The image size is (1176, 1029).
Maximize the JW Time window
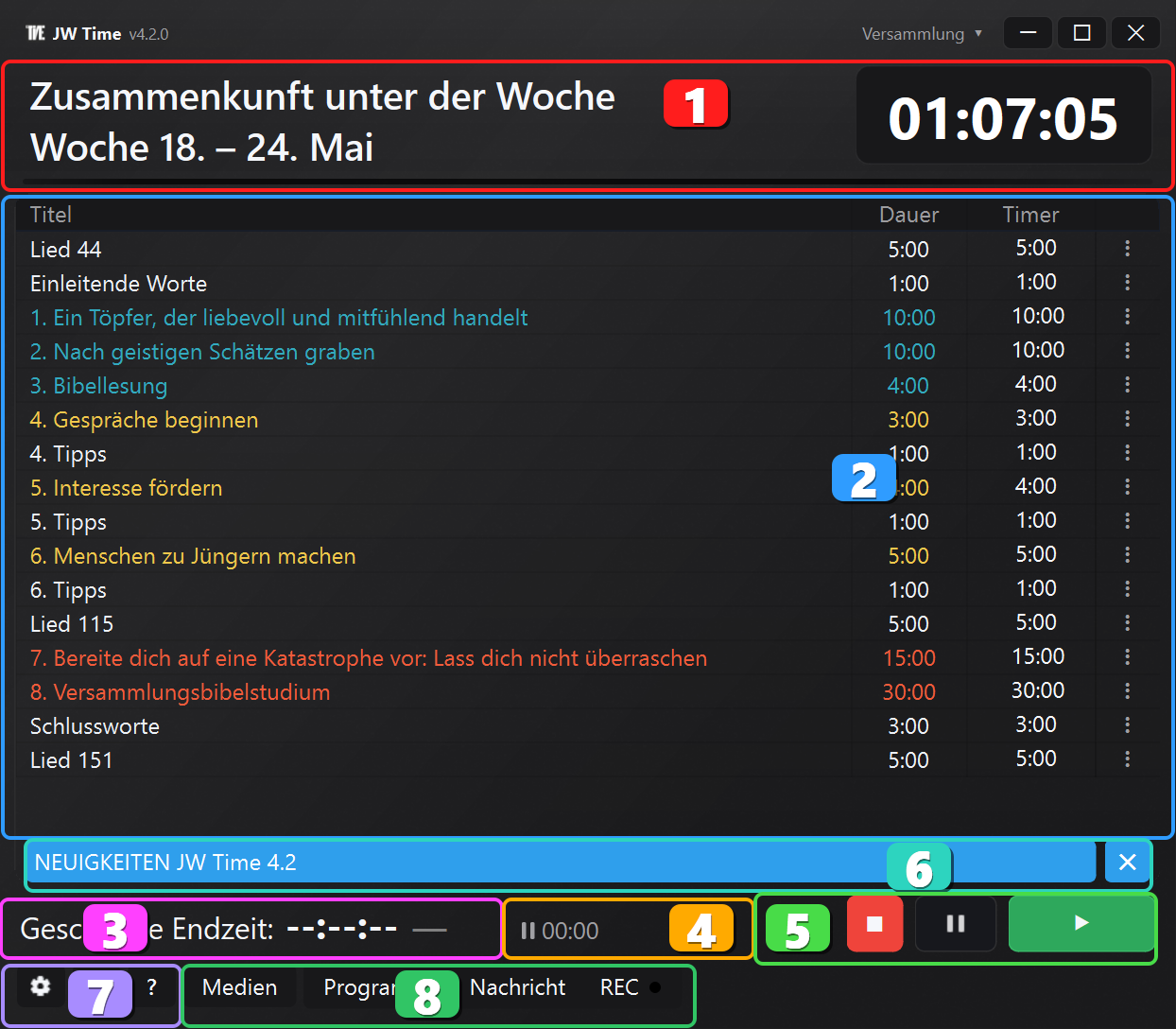pos(1082,33)
